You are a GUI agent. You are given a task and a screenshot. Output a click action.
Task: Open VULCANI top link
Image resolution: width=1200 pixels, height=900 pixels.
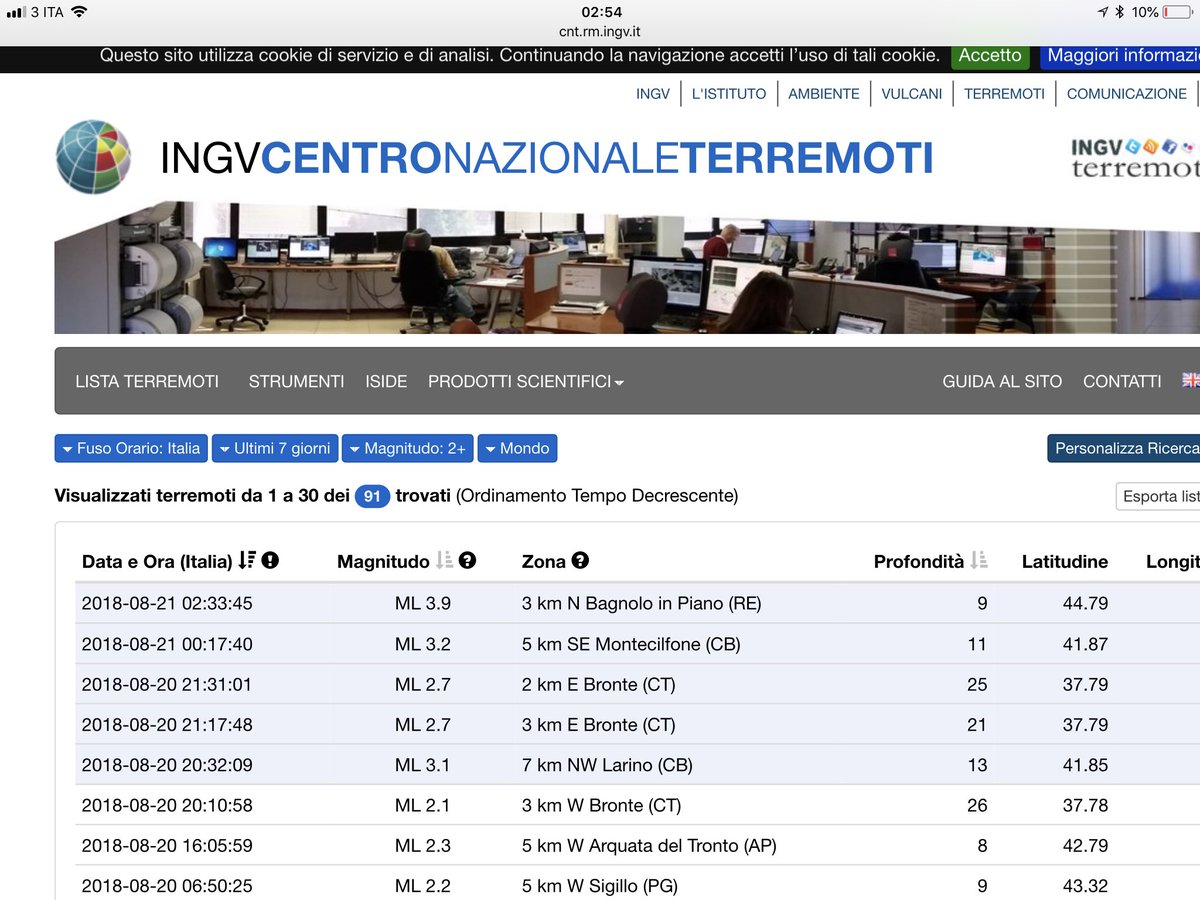912,93
